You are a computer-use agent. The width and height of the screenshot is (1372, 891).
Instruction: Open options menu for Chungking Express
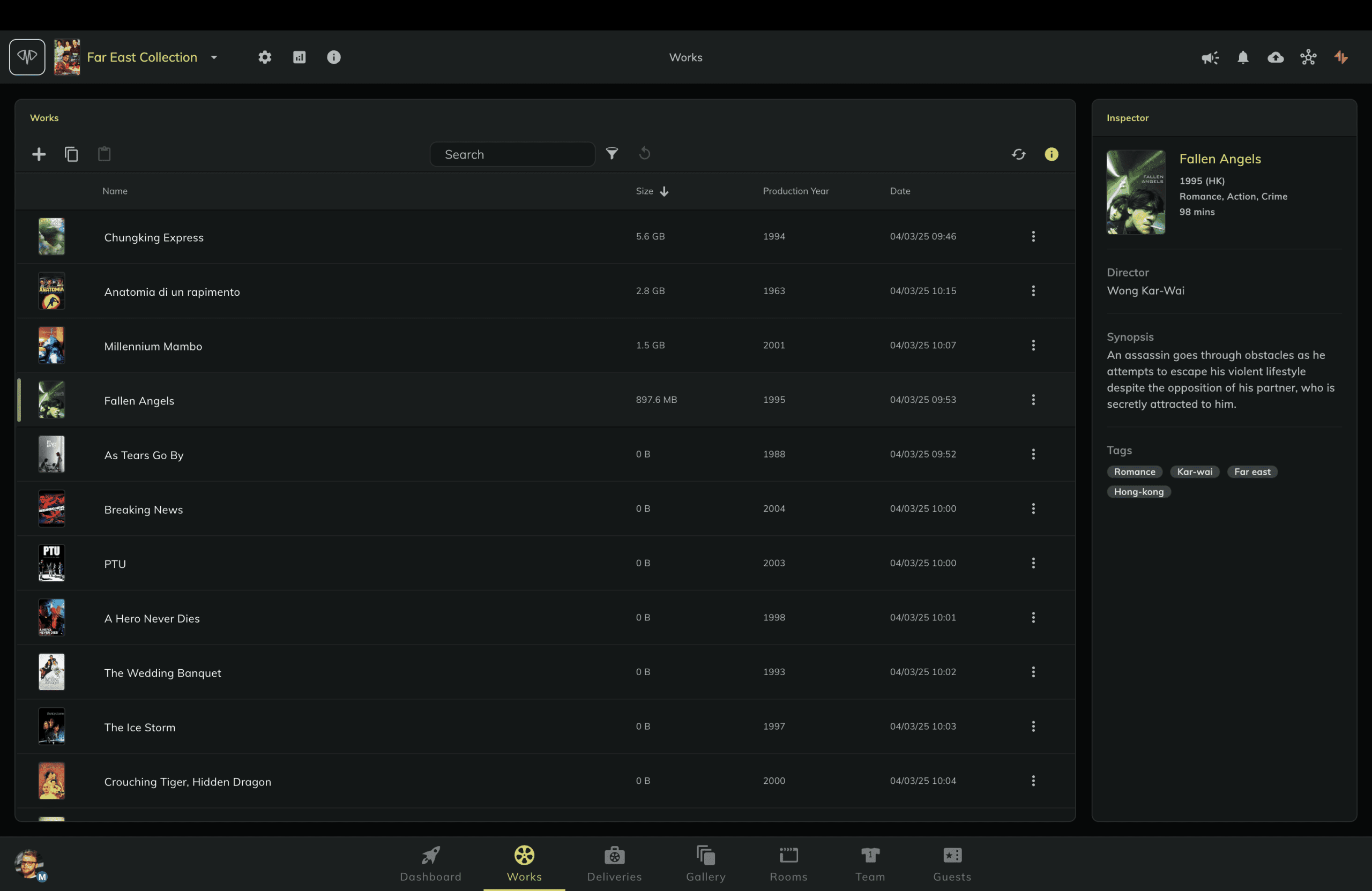coord(1033,236)
